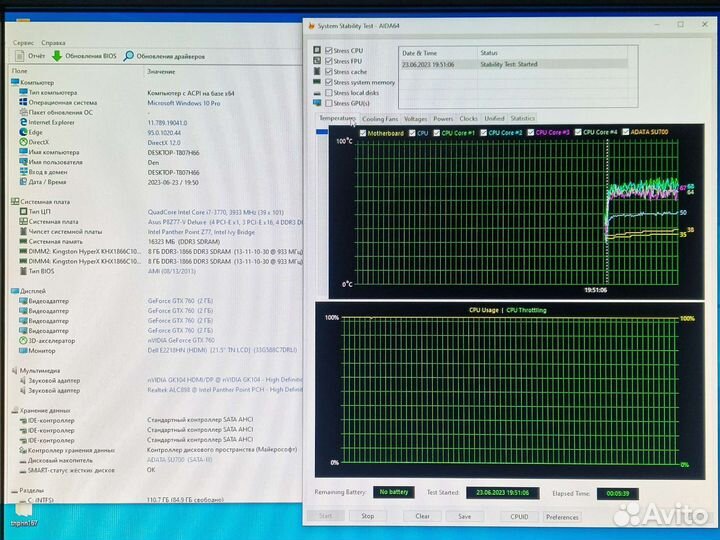The width and height of the screenshot is (720, 540).
Task: Select the Edge browser icon row
Action: pos(23,132)
